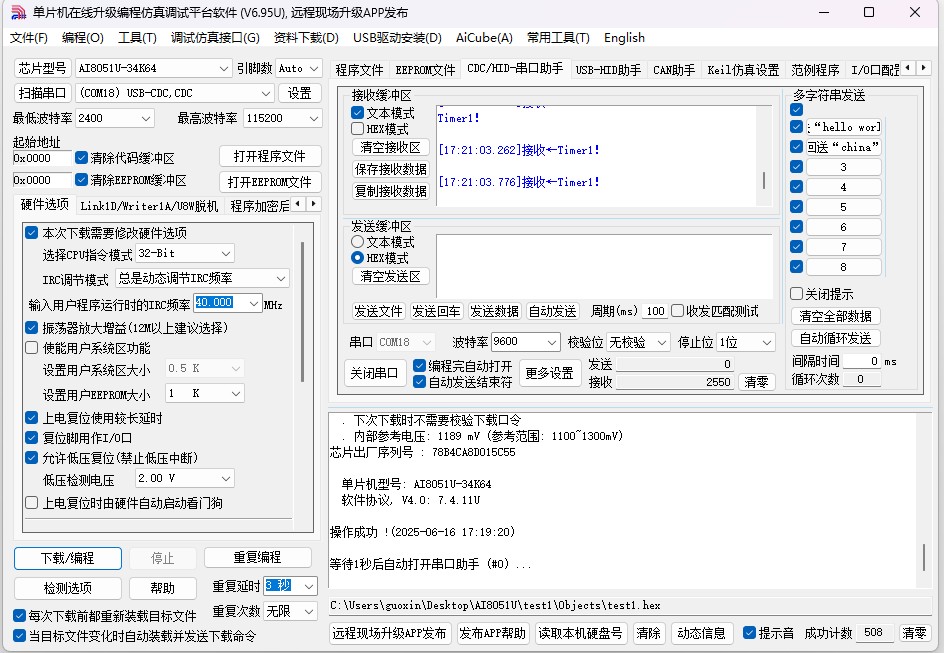The image size is (944, 653).
Task: Click the 下载/编程 button
Action: pos(67,558)
